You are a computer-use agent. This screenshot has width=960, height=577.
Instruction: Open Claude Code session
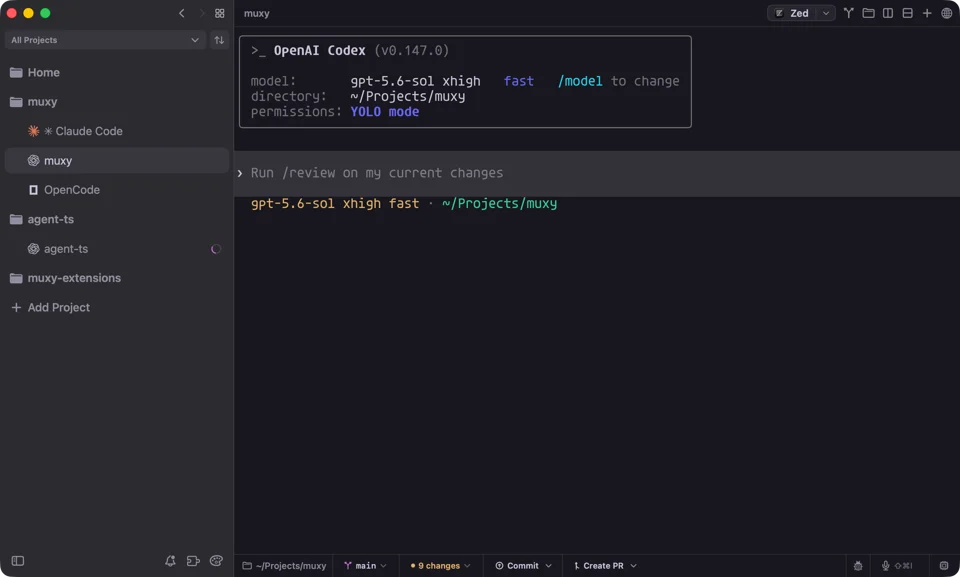point(116,131)
